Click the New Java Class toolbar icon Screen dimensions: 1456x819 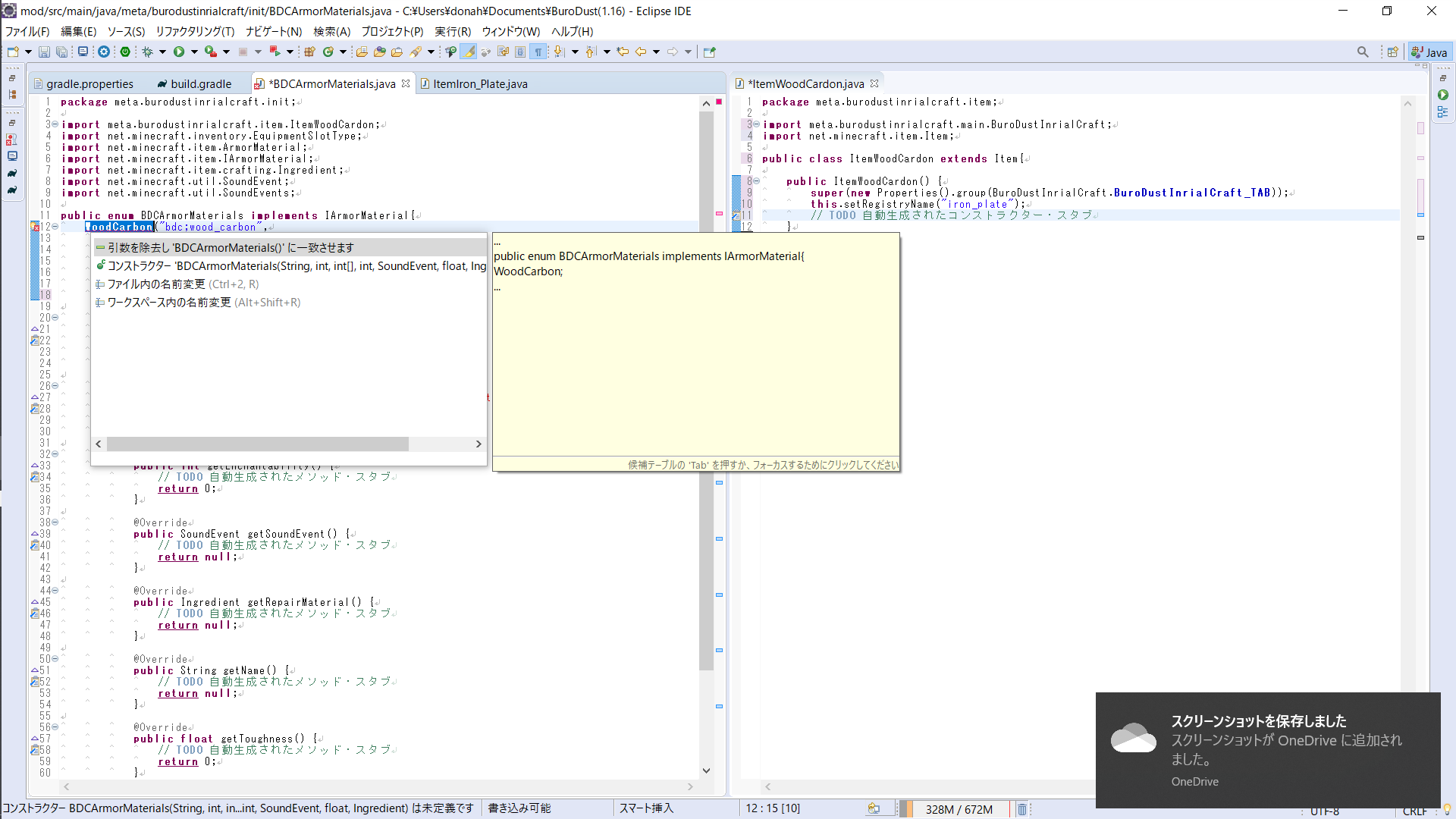(x=328, y=52)
